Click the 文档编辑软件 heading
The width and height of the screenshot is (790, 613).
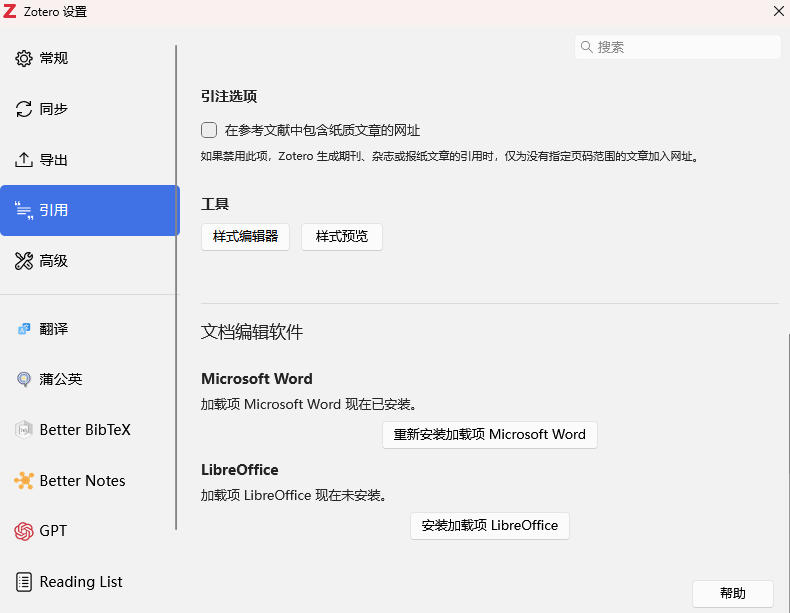tap(252, 332)
